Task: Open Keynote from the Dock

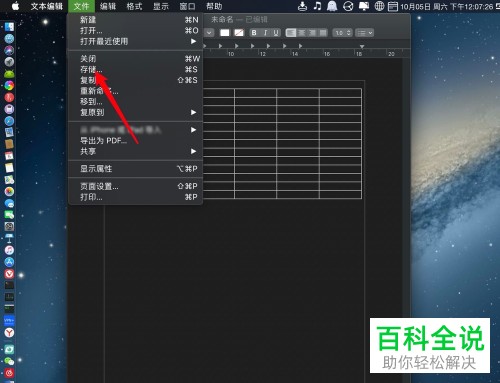Action: 9,238
